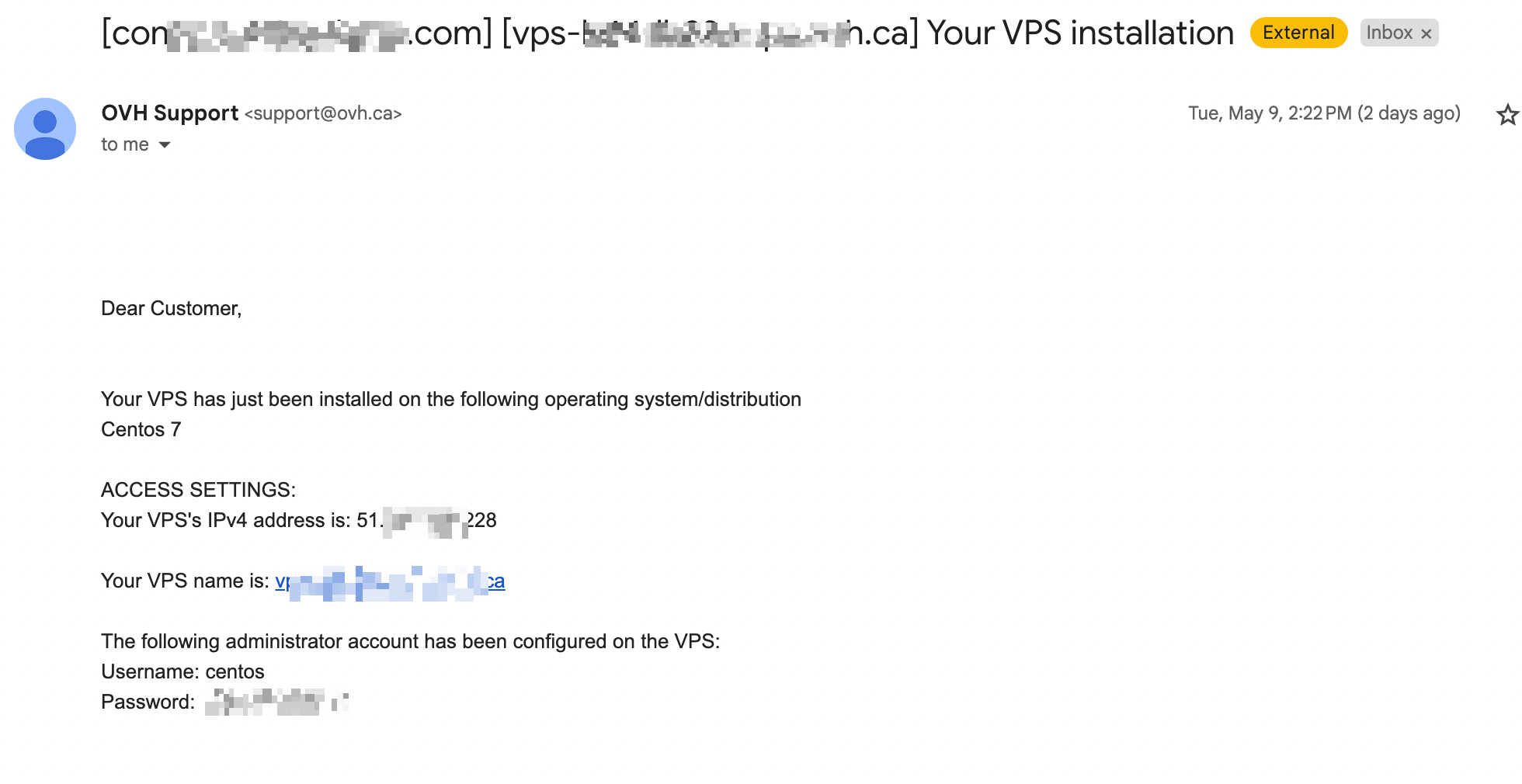Viewport: 1522px width, 784px height.
Task: Star this OVH Support email
Action: (x=1507, y=114)
